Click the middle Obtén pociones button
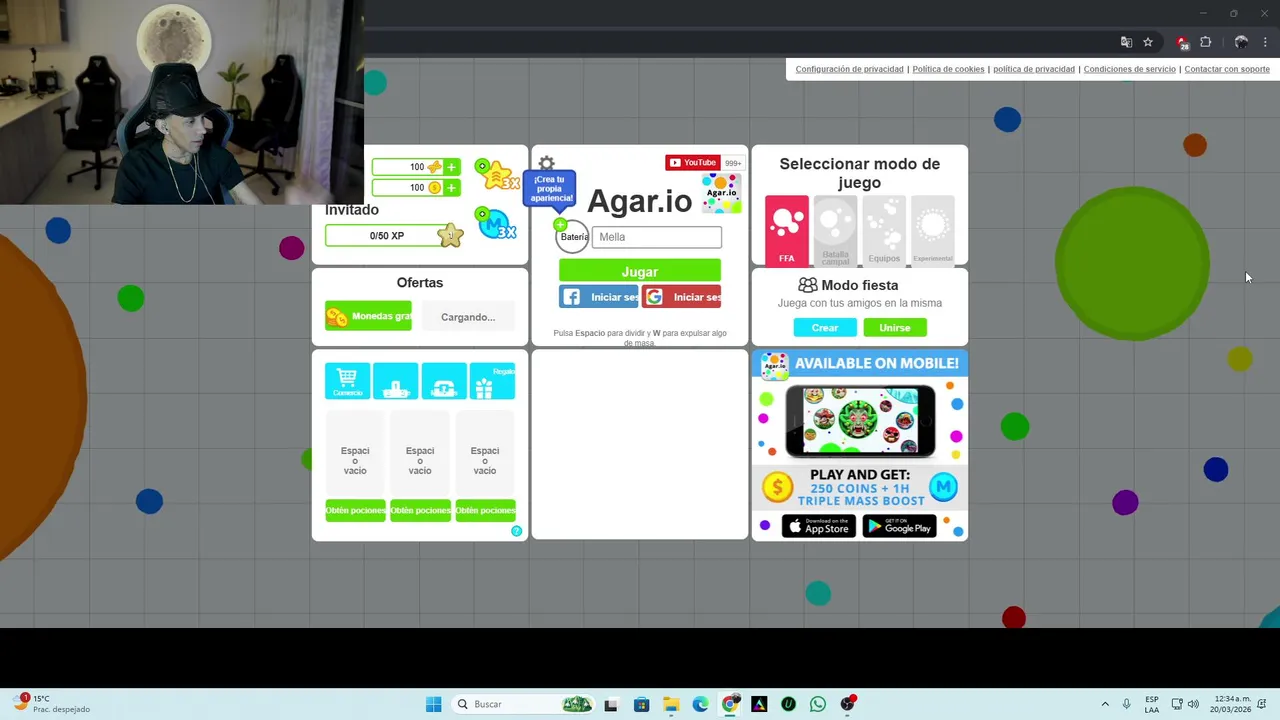The height and width of the screenshot is (720, 1280). [x=420, y=510]
